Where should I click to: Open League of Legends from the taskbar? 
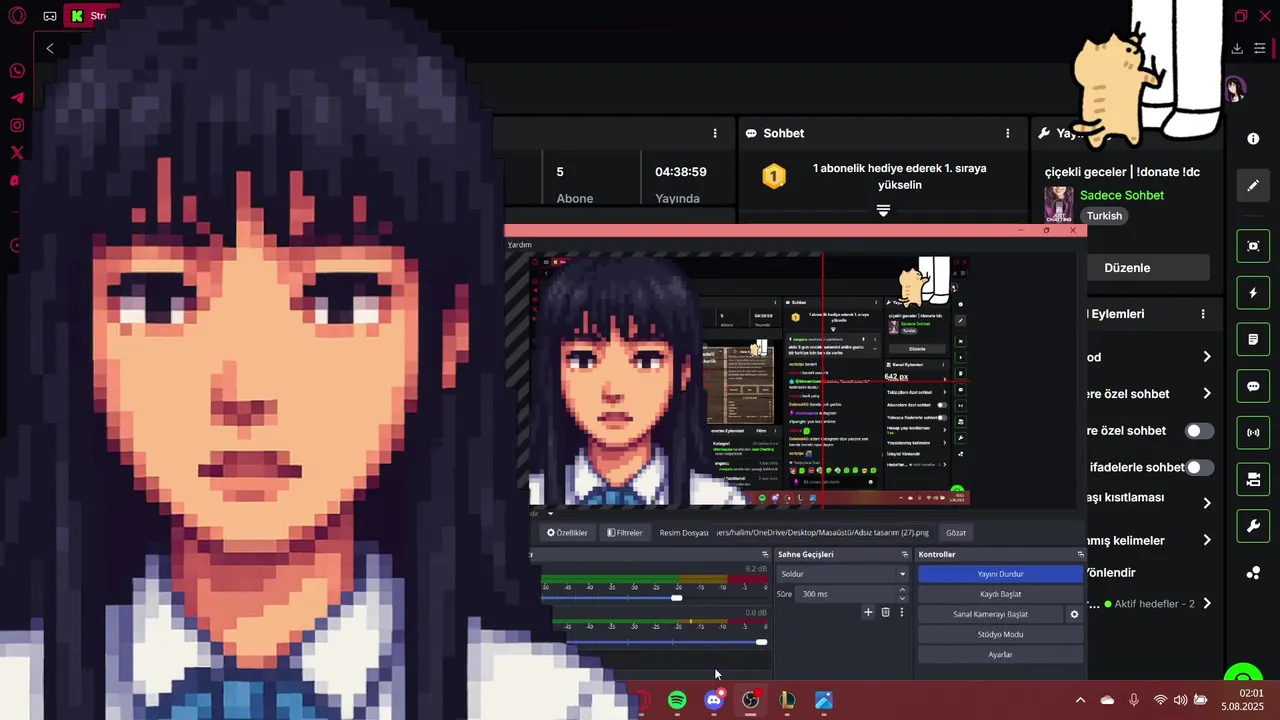pyautogui.click(x=787, y=700)
